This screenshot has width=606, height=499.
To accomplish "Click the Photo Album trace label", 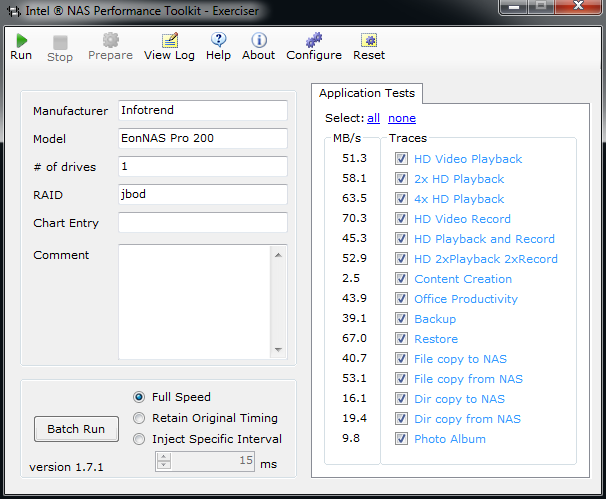I will pyautogui.click(x=450, y=439).
